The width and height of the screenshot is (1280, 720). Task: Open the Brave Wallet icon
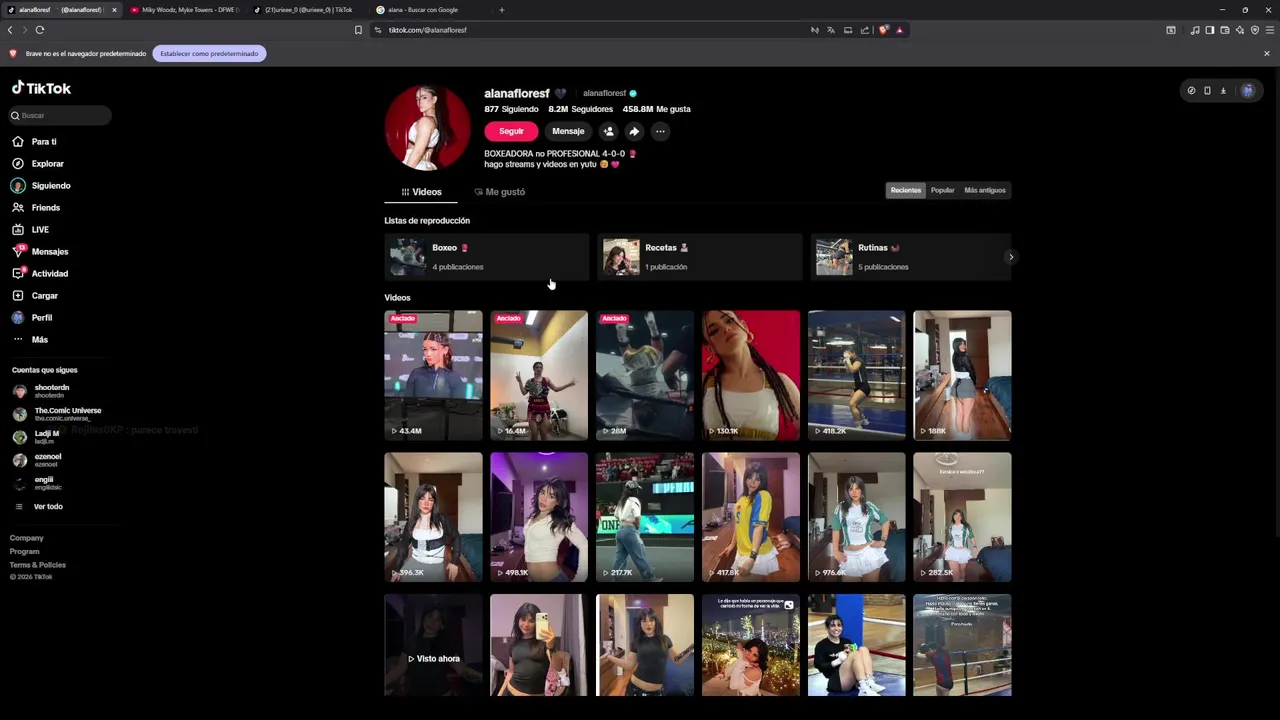tap(1225, 30)
